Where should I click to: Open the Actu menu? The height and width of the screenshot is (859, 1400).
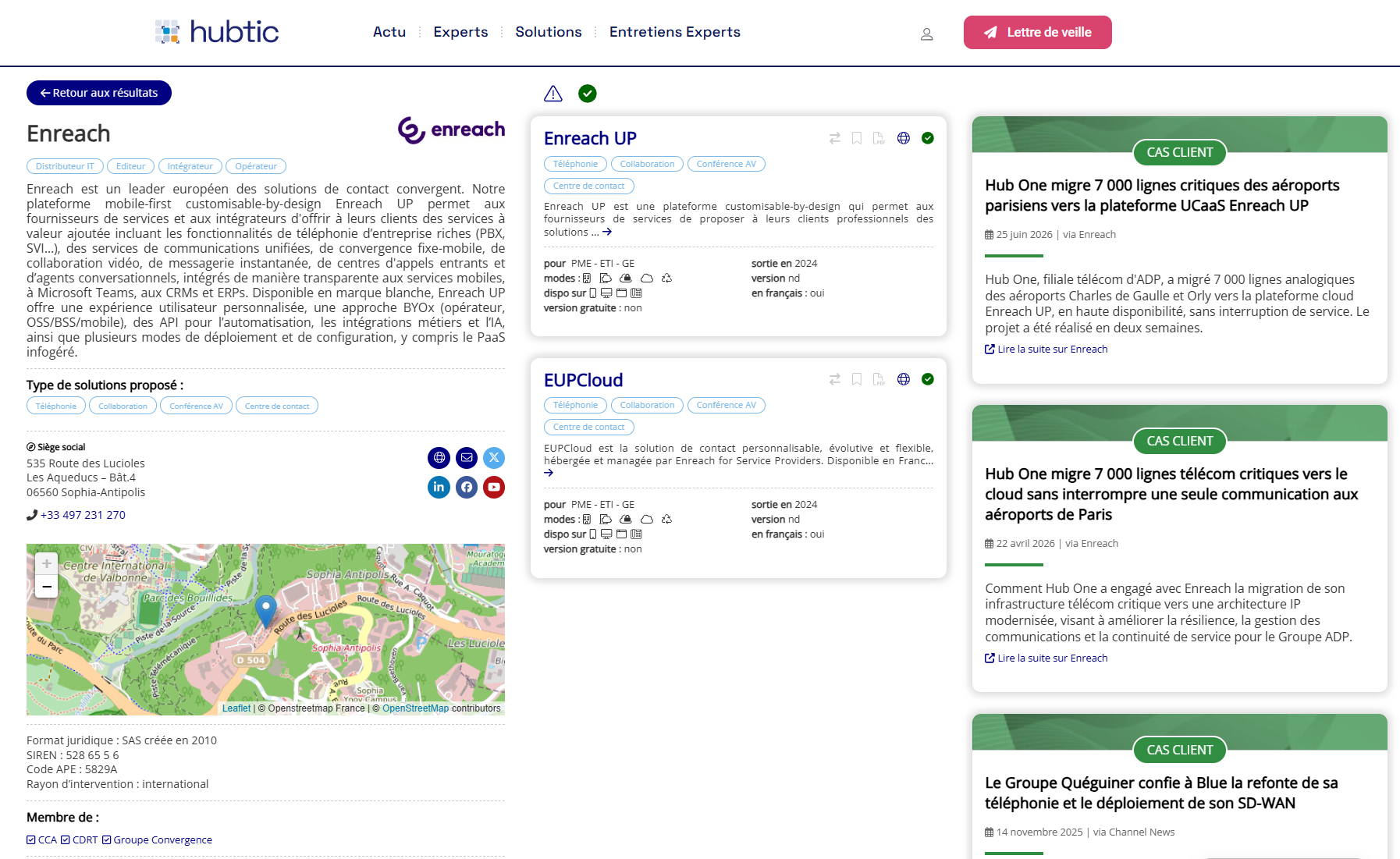(389, 32)
